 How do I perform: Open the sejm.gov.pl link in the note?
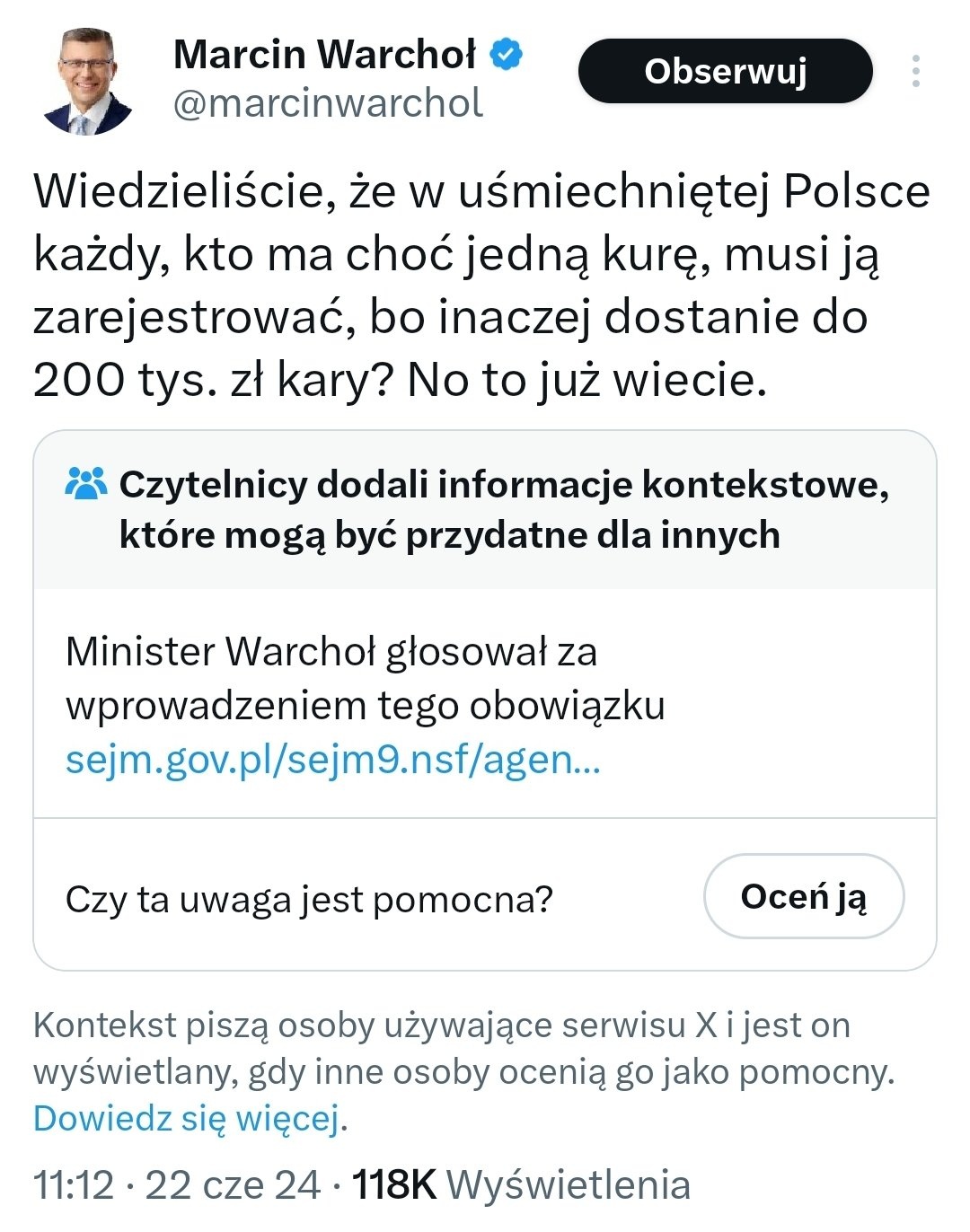(x=333, y=760)
